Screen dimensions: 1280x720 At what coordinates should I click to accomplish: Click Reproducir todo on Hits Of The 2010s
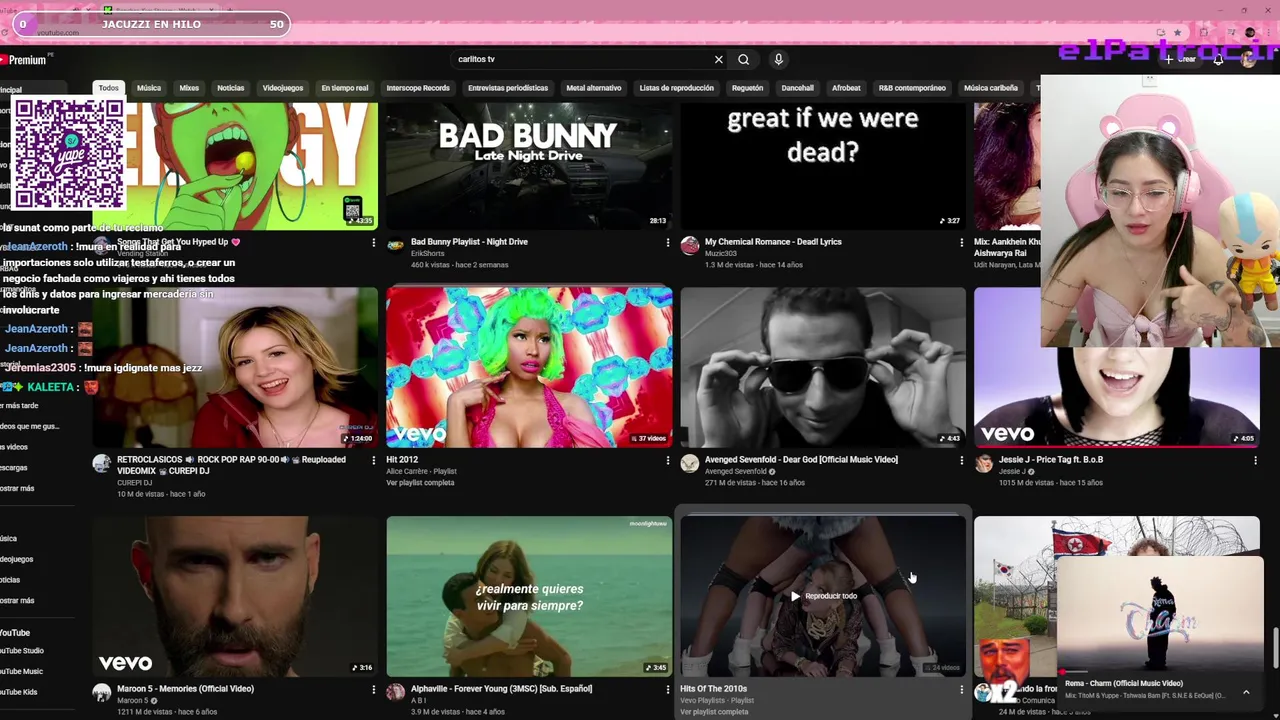point(823,596)
